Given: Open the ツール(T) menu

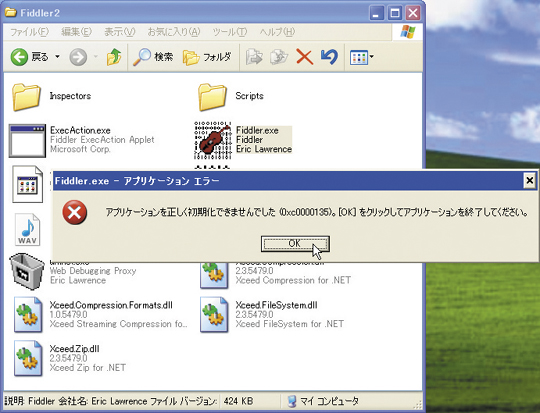Looking at the screenshot, I should tap(230, 32).
